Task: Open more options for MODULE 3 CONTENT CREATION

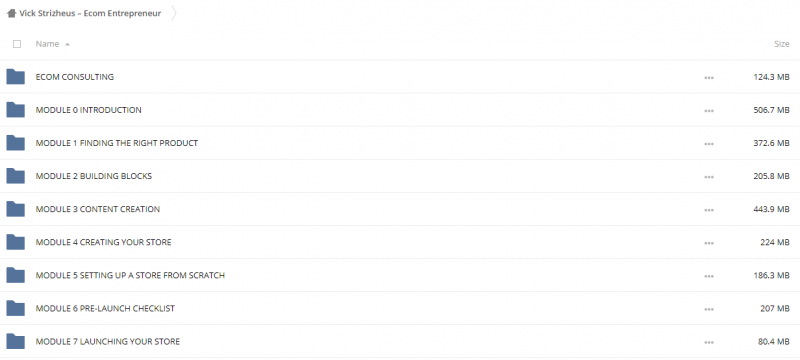Action: point(709,210)
